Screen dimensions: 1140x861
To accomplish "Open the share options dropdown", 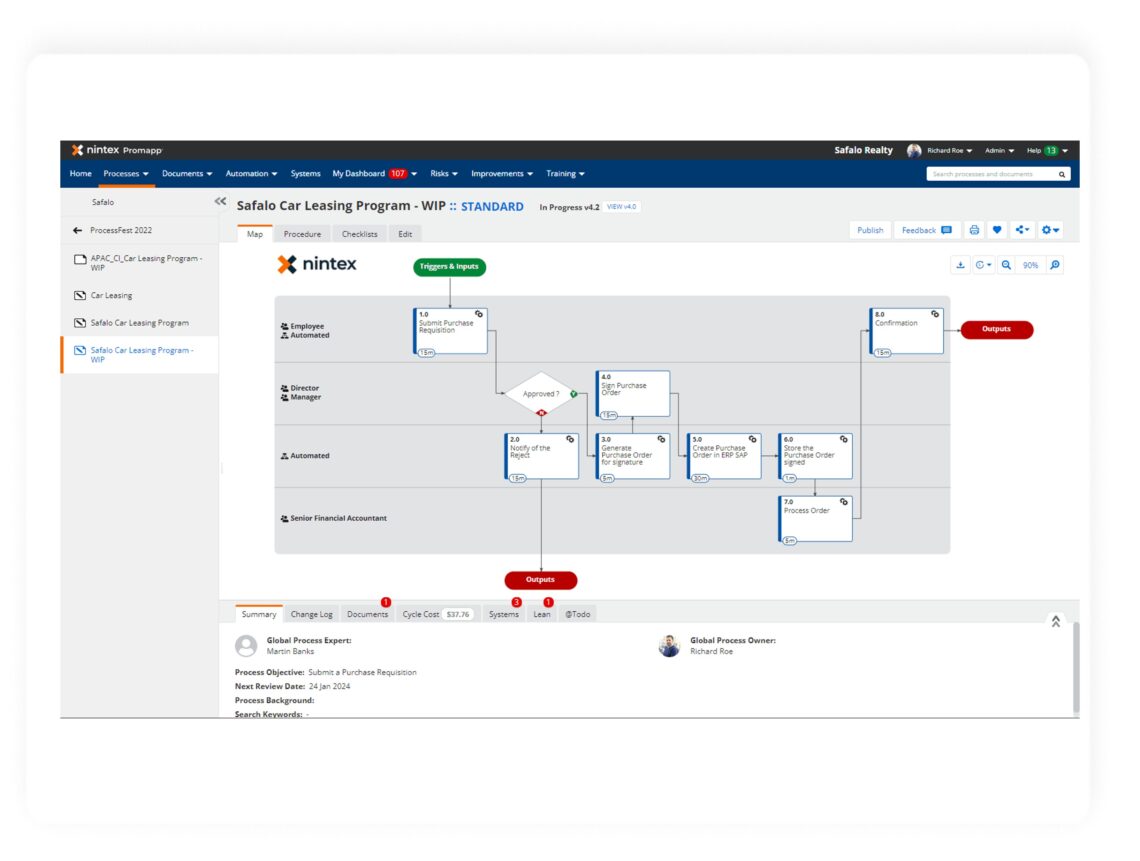I will click(x=1022, y=230).
